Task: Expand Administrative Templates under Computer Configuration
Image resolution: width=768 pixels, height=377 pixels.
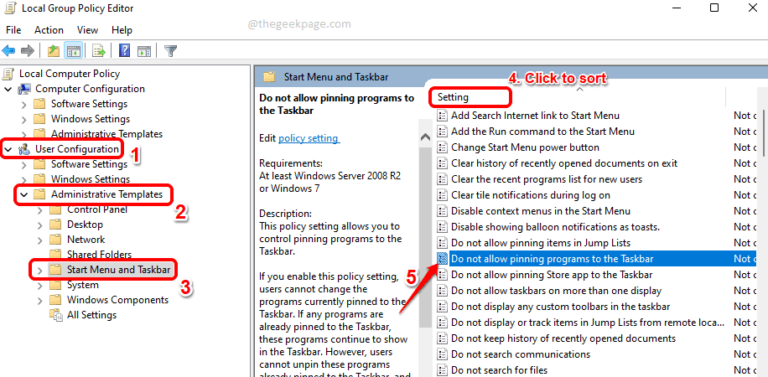Action: tap(24, 134)
